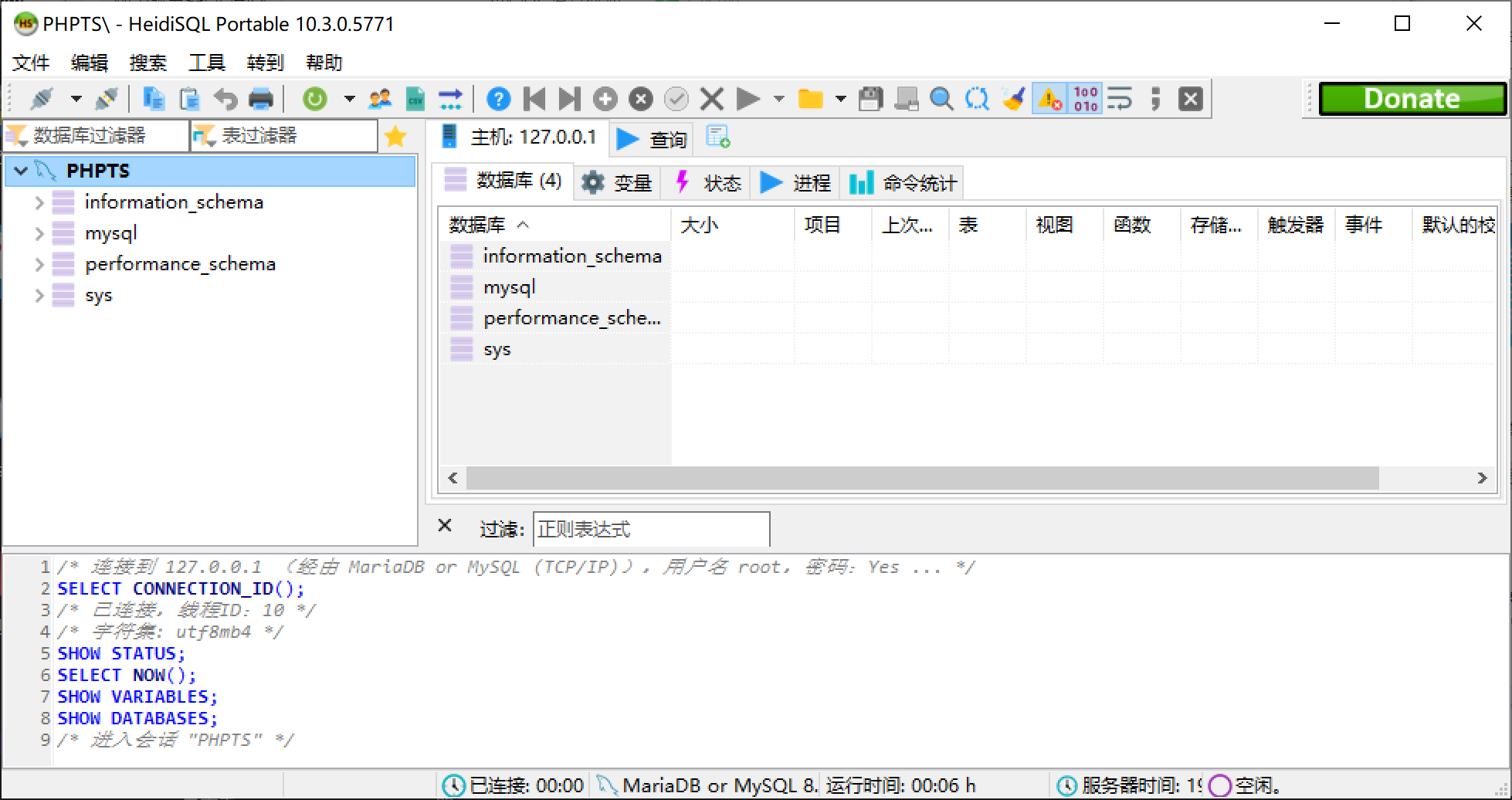Click the semicolon delimiter icon
1512x800 pixels.
[1155, 99]
